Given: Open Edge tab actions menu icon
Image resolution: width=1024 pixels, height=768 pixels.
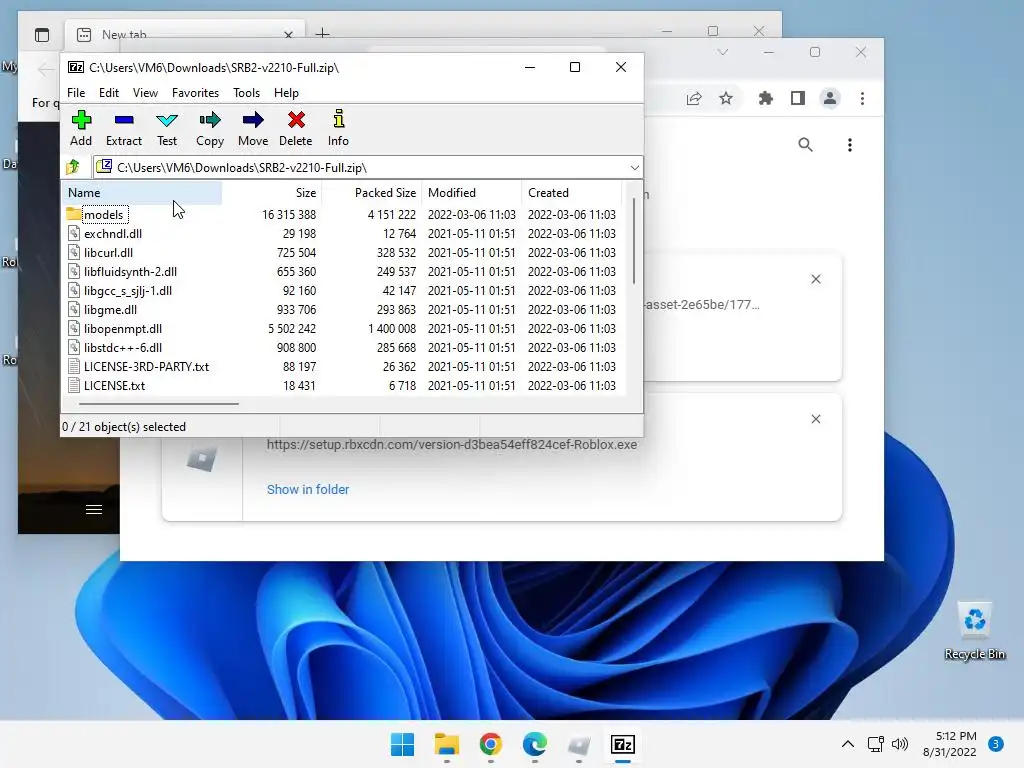Looking at the screenshot, I should click(x=42, y=35).
